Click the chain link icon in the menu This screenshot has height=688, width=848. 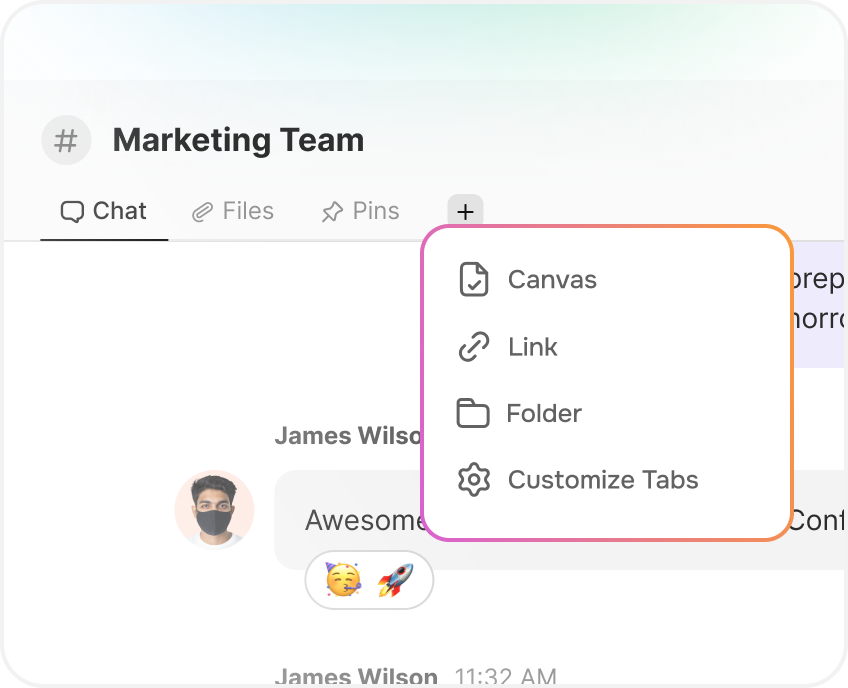point(473,347)
